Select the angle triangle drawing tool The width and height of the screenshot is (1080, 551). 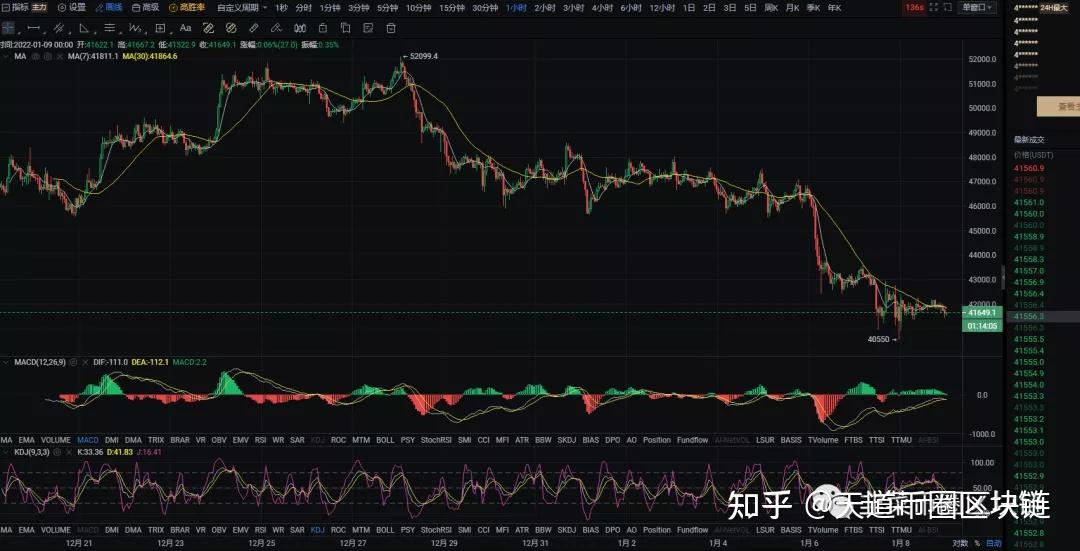pyautogui.click(x=84, y=28)
